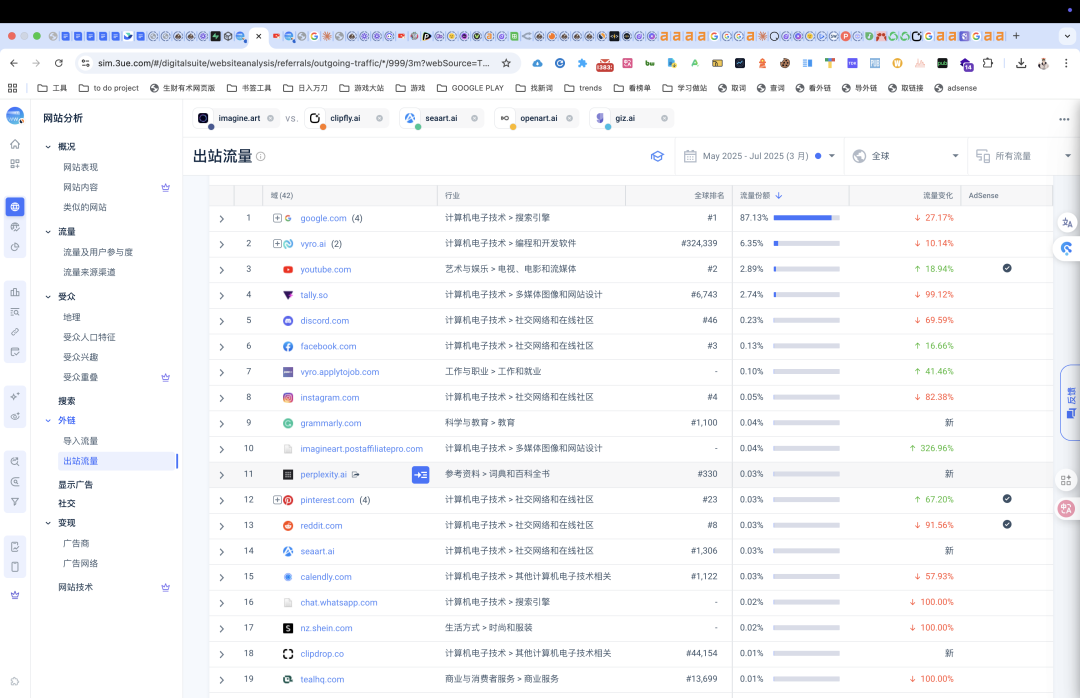Click browser back arrow button

click(14, 63)
